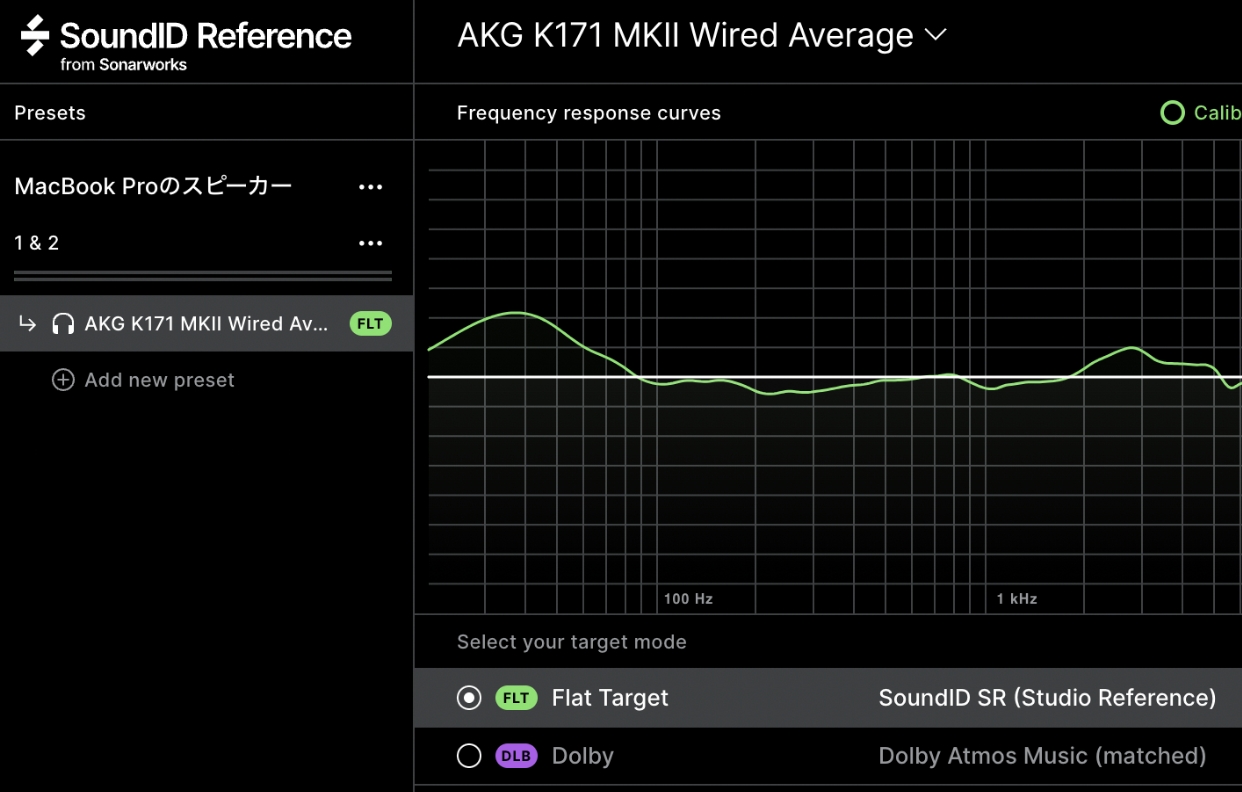Screen dimensions: 1242x792
Task: Click the SoundID Reference logo icon
Action: pos(35,36)
